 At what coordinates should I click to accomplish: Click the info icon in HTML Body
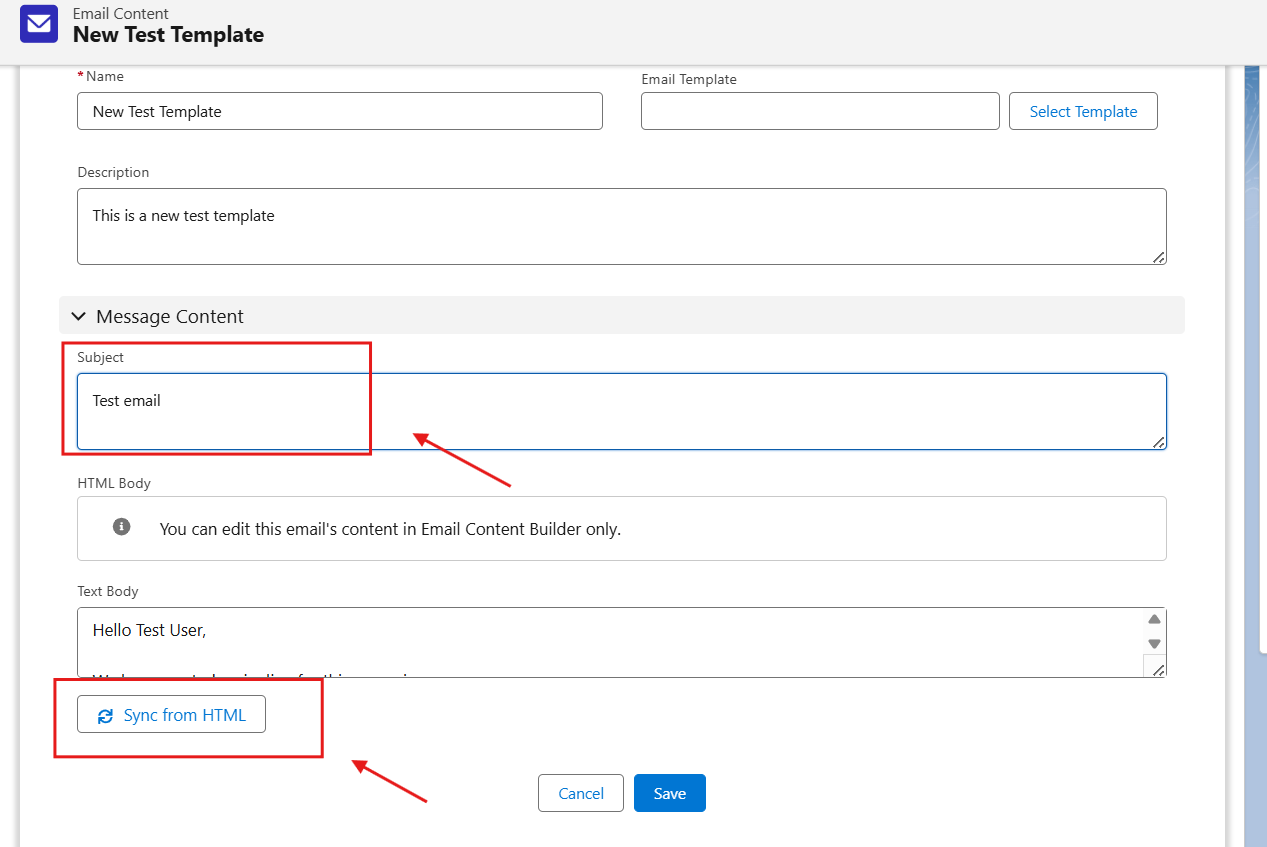tap(122, 526)
